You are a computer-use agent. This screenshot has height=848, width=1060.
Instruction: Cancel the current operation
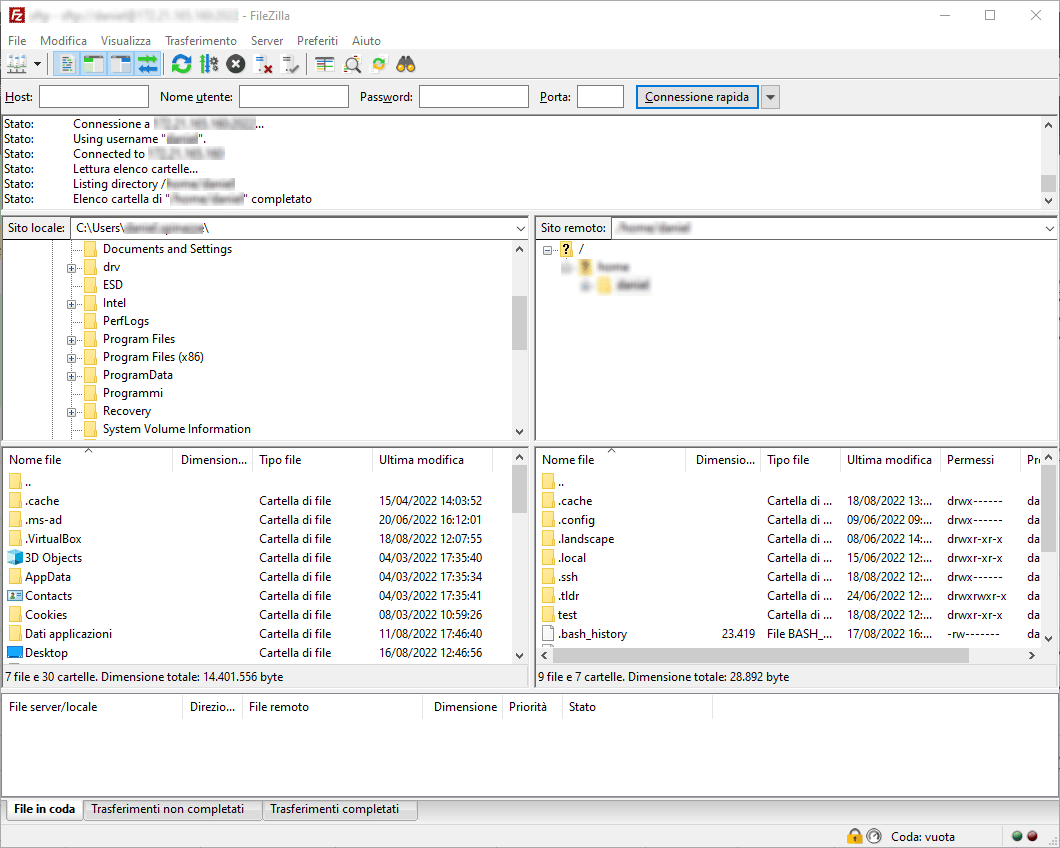tap(235, 65)
